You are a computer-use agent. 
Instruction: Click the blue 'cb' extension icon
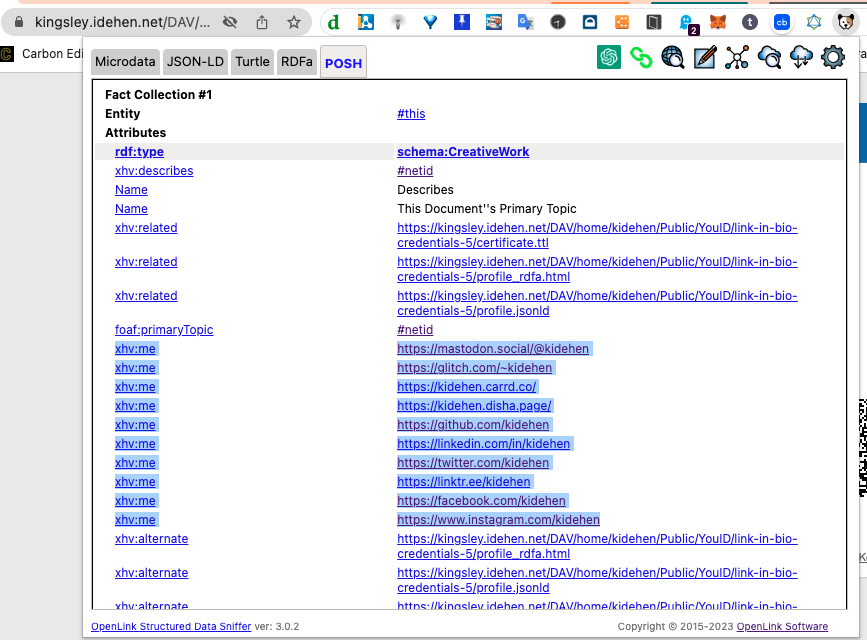point(782,22)
